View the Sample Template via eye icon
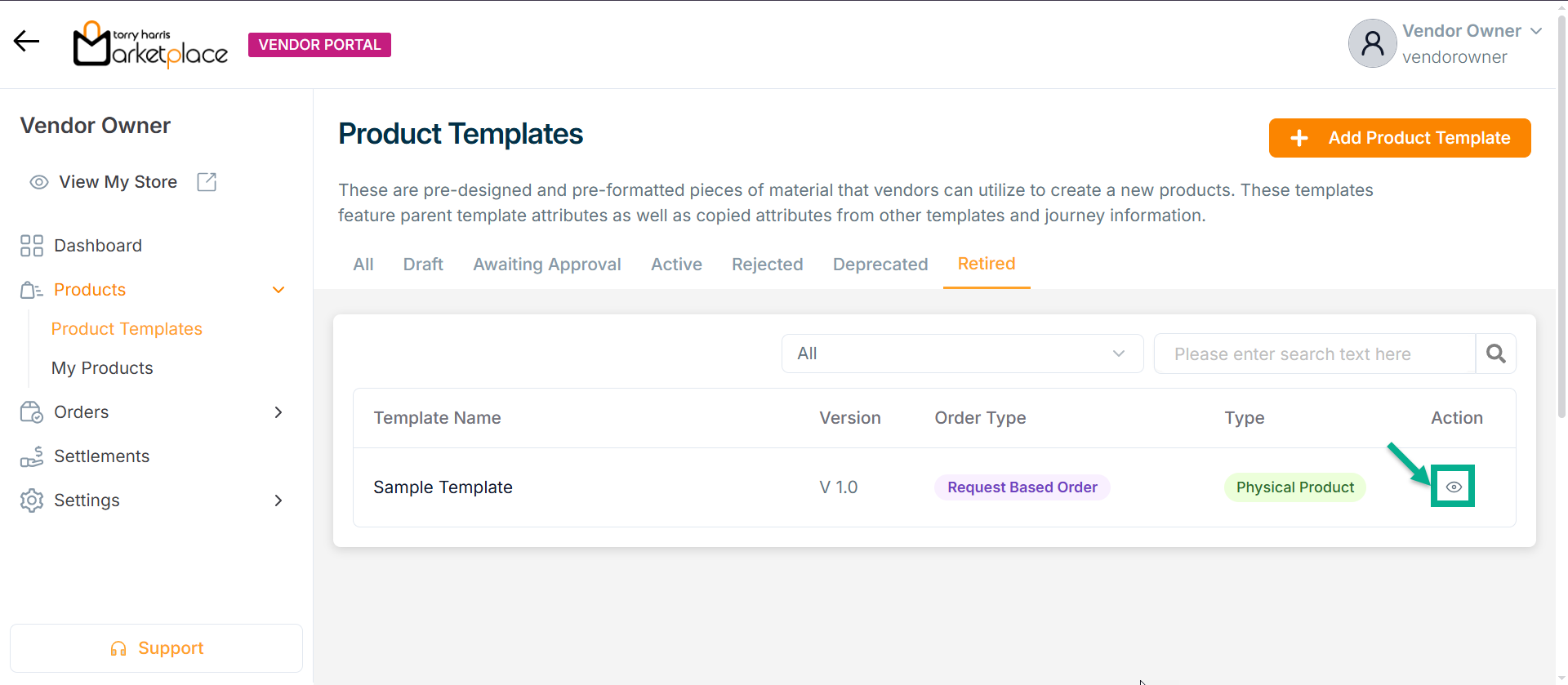The height and width of the screenshot is (685, 1568). tap(1453, 487)
